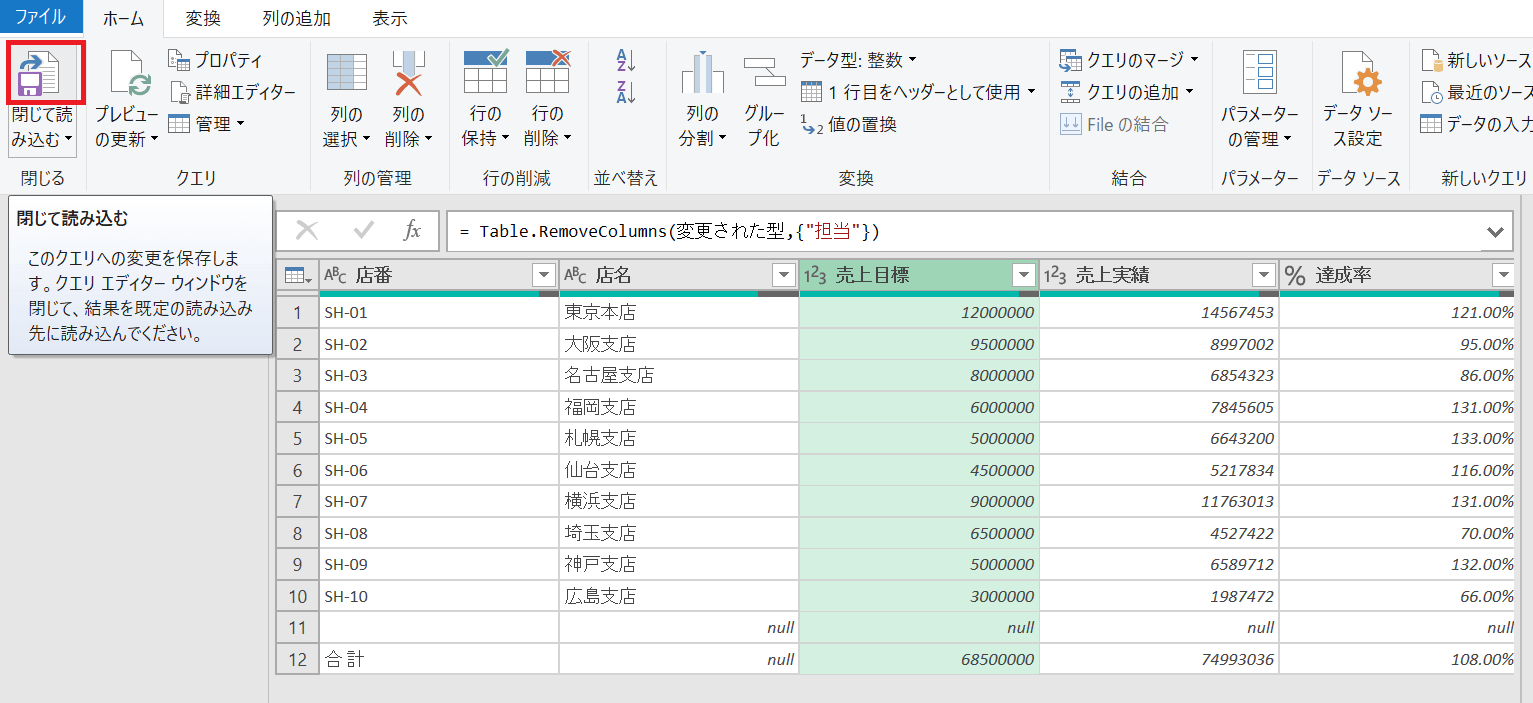The width and height of the screenshot is (1533, 703).
Task: Sort ascending with the A-Z icon
Action: coord(626,60)
